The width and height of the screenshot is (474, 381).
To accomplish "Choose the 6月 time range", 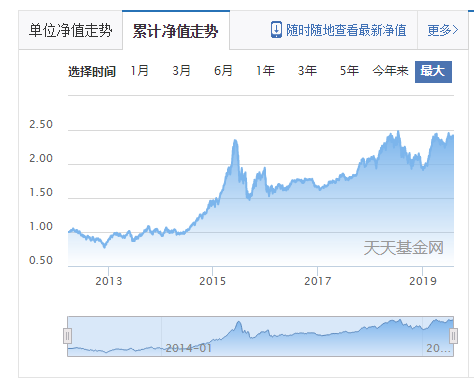I will click(223, 71).
